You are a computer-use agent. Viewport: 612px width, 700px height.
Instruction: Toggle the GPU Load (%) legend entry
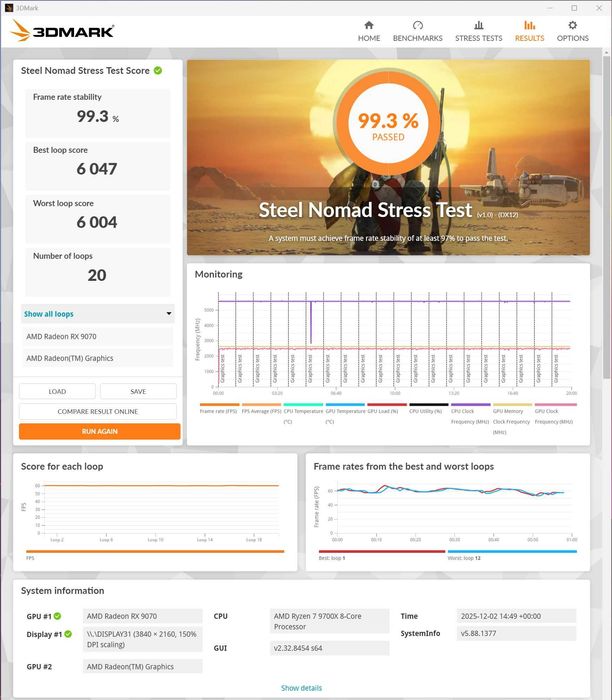point(387,408)
